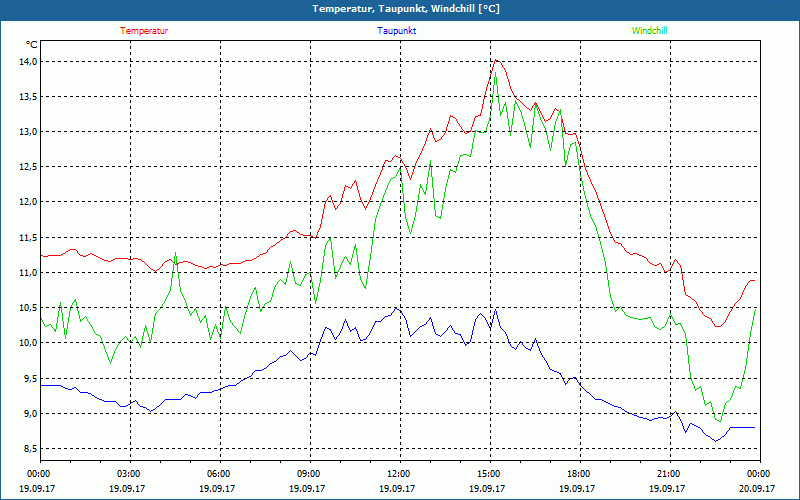Click the 15:00 time axis label

tap(490, 474)
